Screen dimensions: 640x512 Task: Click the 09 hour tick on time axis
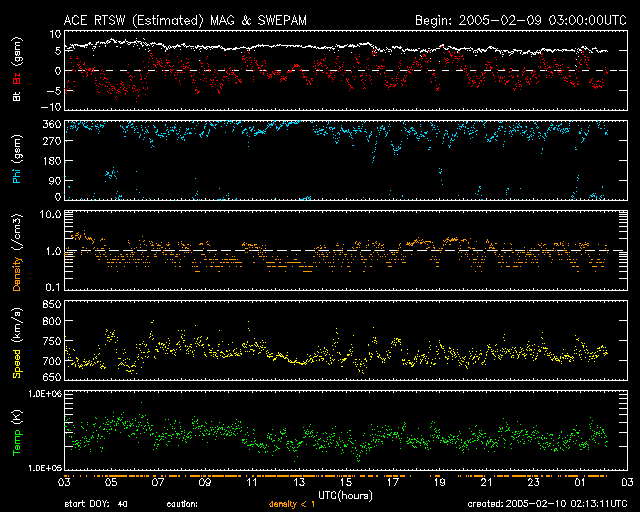coord(205,482)
